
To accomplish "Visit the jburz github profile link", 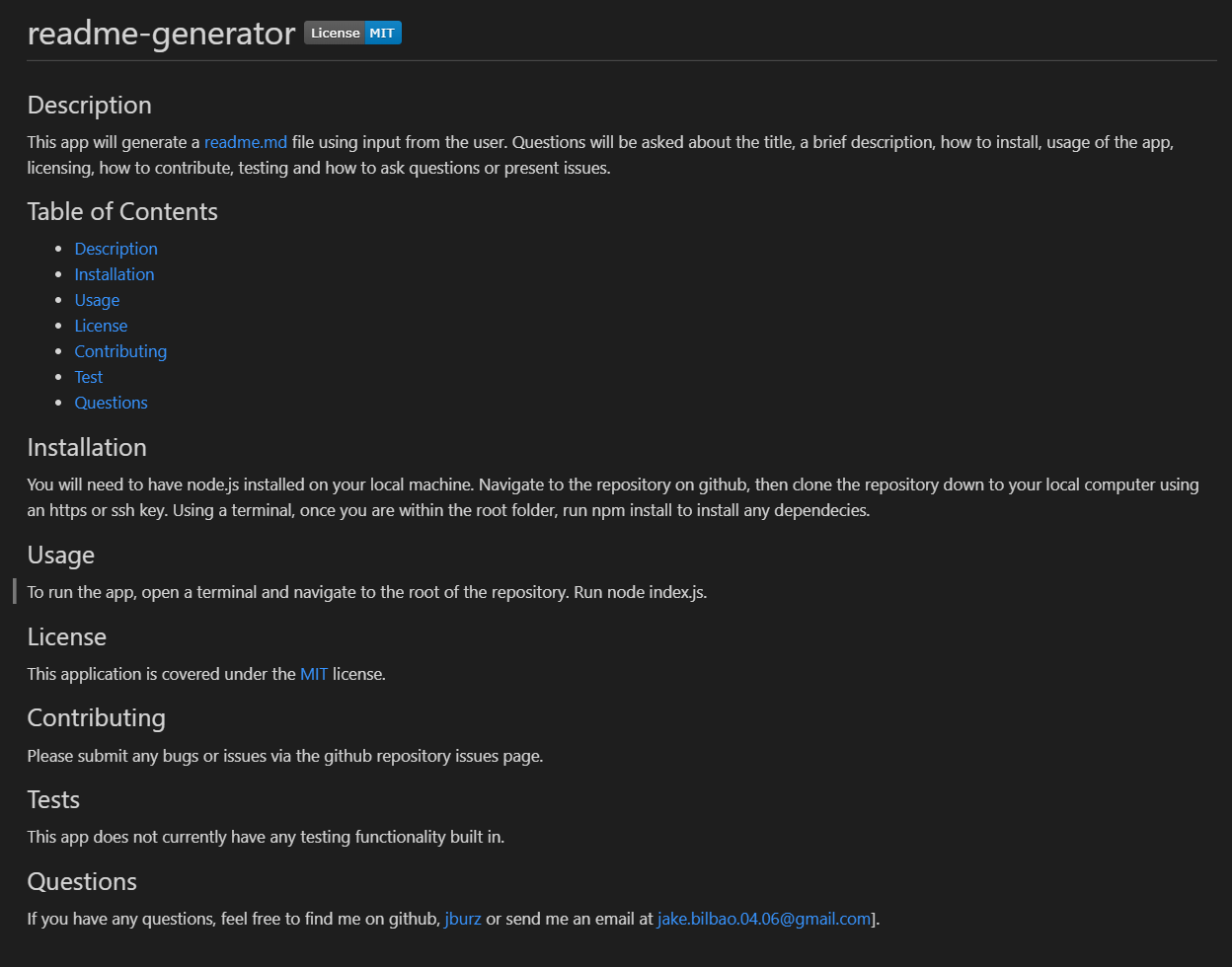I will pyautogui.click(x=463, y=920).
